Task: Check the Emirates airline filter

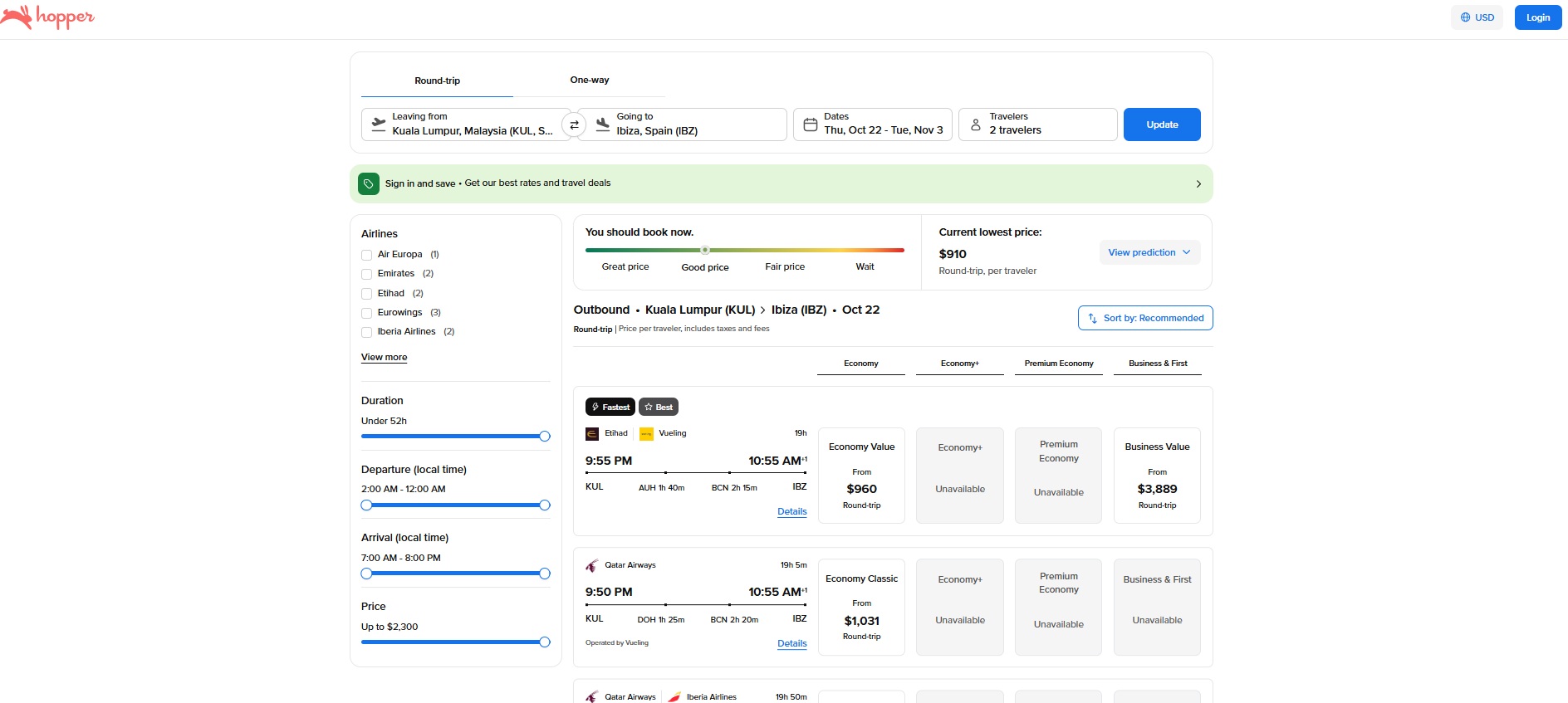Action: point(366,274)
